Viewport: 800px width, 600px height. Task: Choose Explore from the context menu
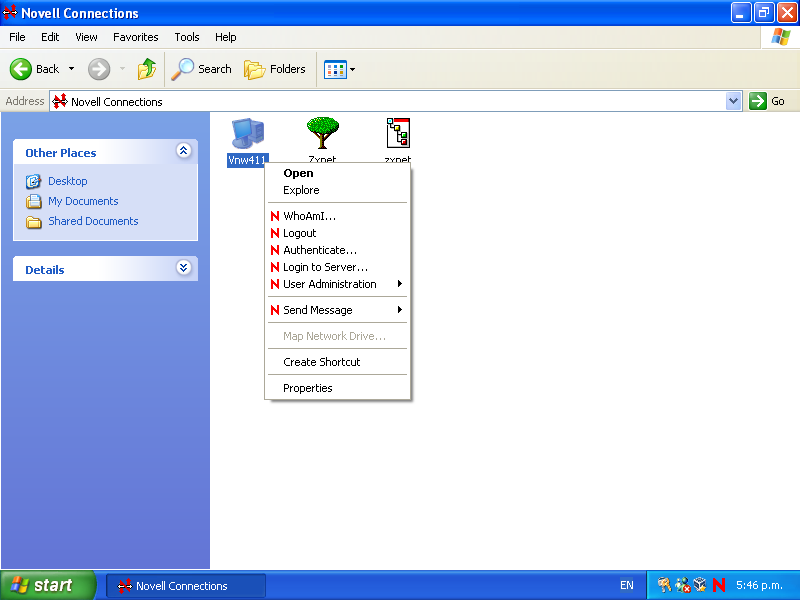tap(337, 190)
